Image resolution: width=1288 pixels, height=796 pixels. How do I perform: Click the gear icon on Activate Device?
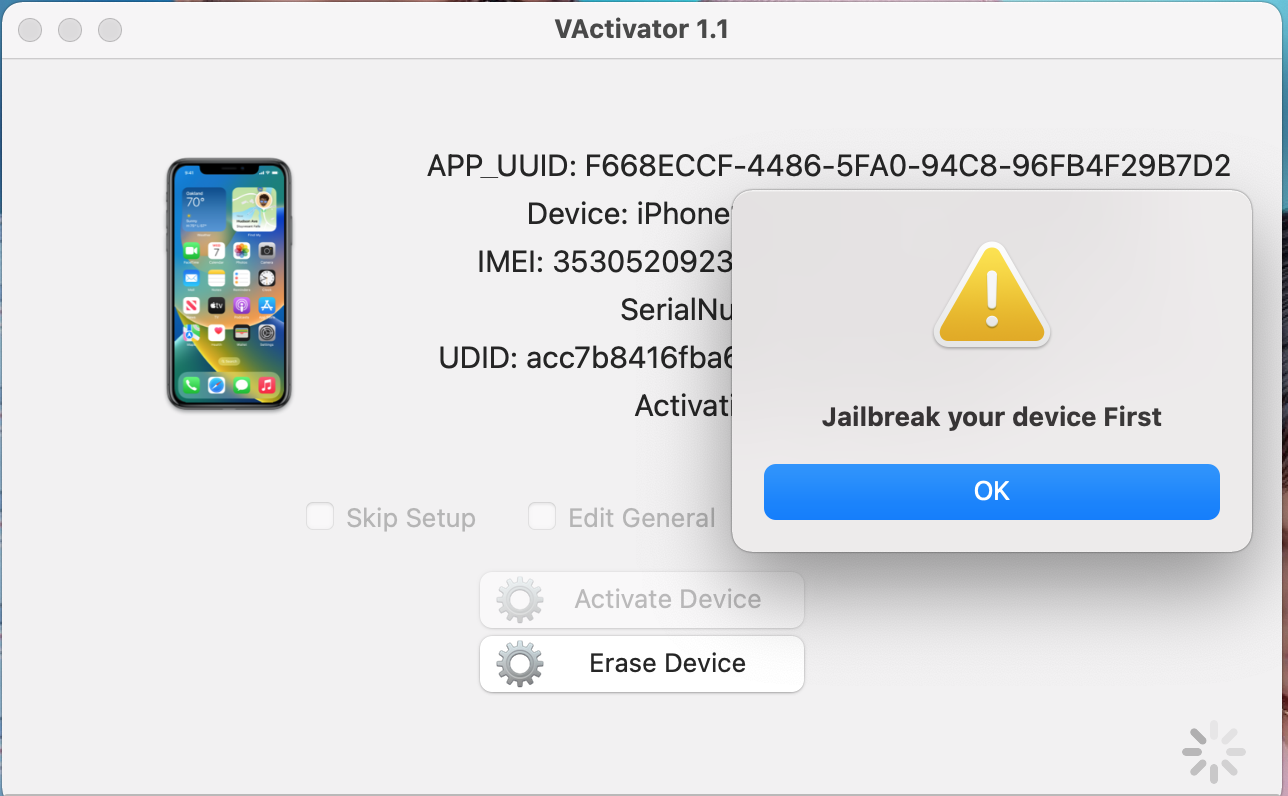point(520,600)
